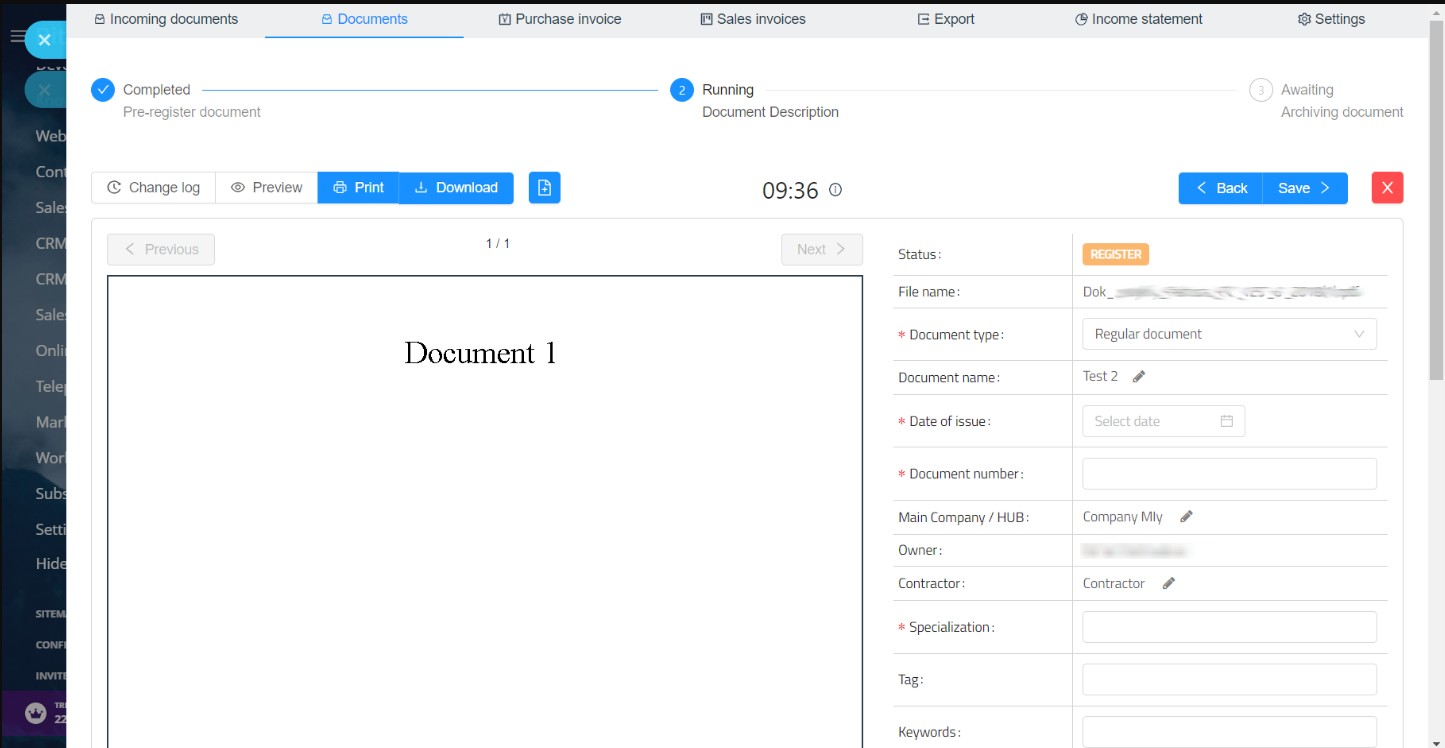
Task: Click the blue add file icon button
Action: tap(544, 188)
